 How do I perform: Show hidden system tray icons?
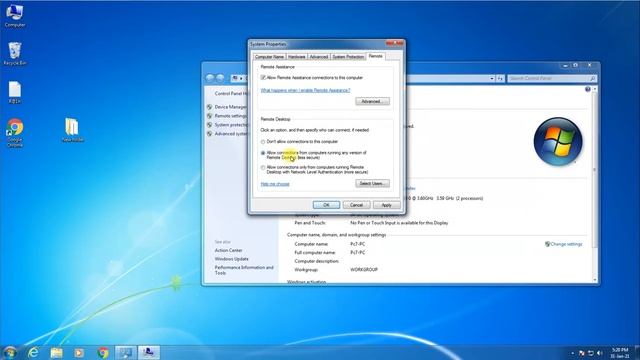[x=572, y=353]
